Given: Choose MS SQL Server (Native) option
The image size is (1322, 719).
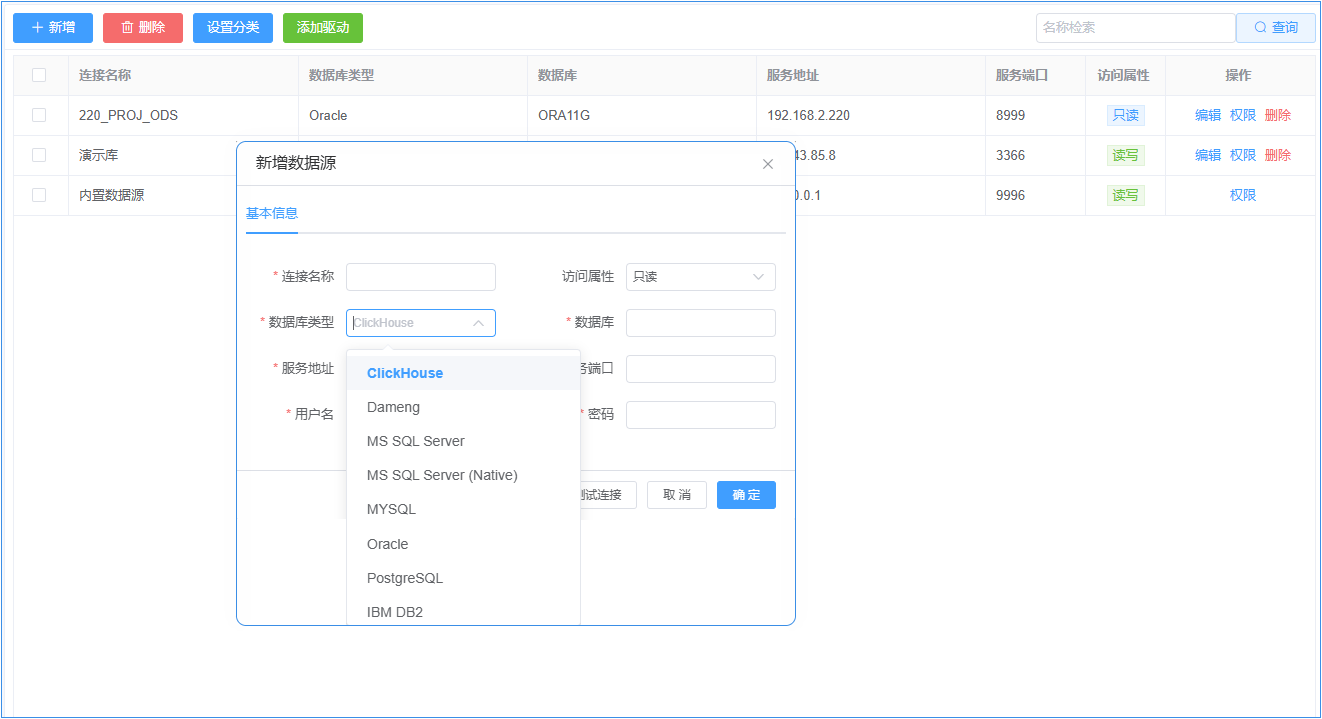Looking at the screenshot, I should point(463,475).
